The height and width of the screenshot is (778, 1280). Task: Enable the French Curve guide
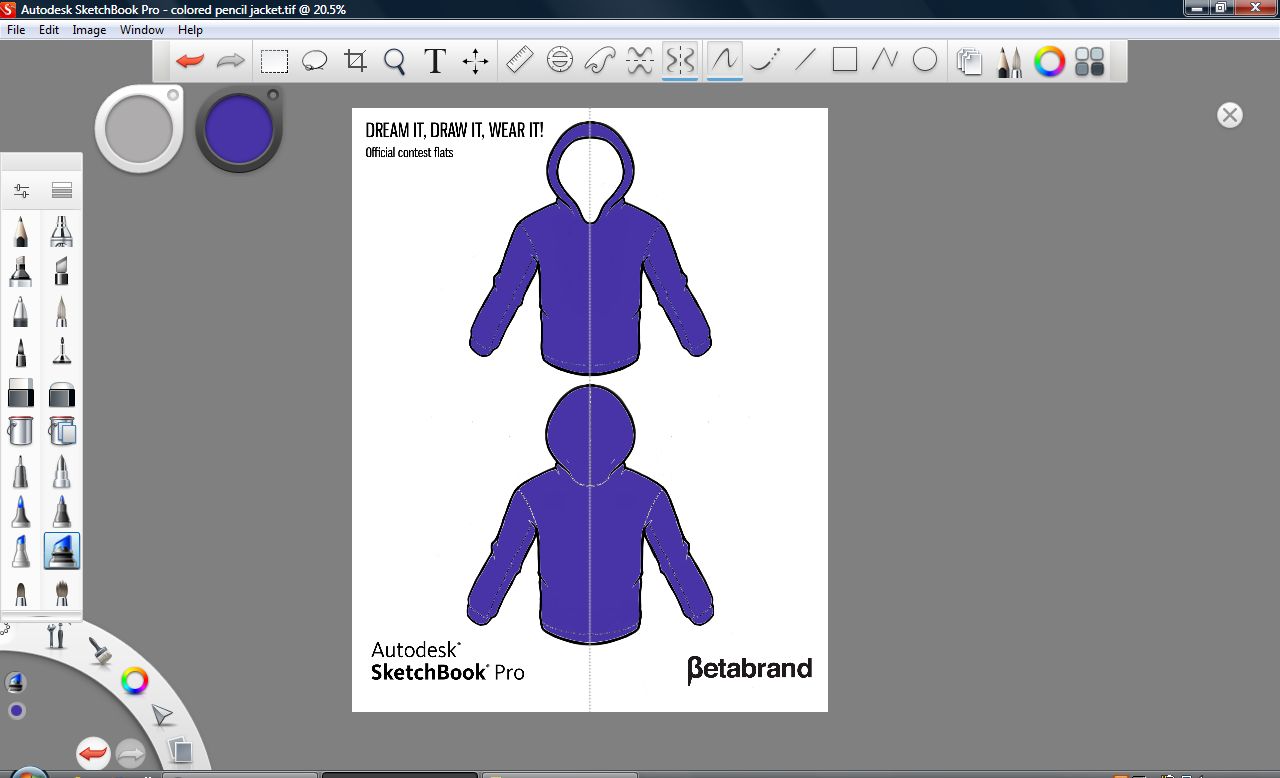(x=600, y=61)
